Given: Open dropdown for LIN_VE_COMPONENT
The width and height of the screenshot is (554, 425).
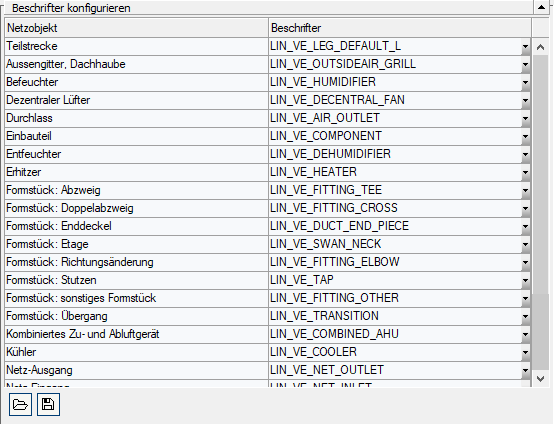Looking at the screenshot, I should (525, 136).
